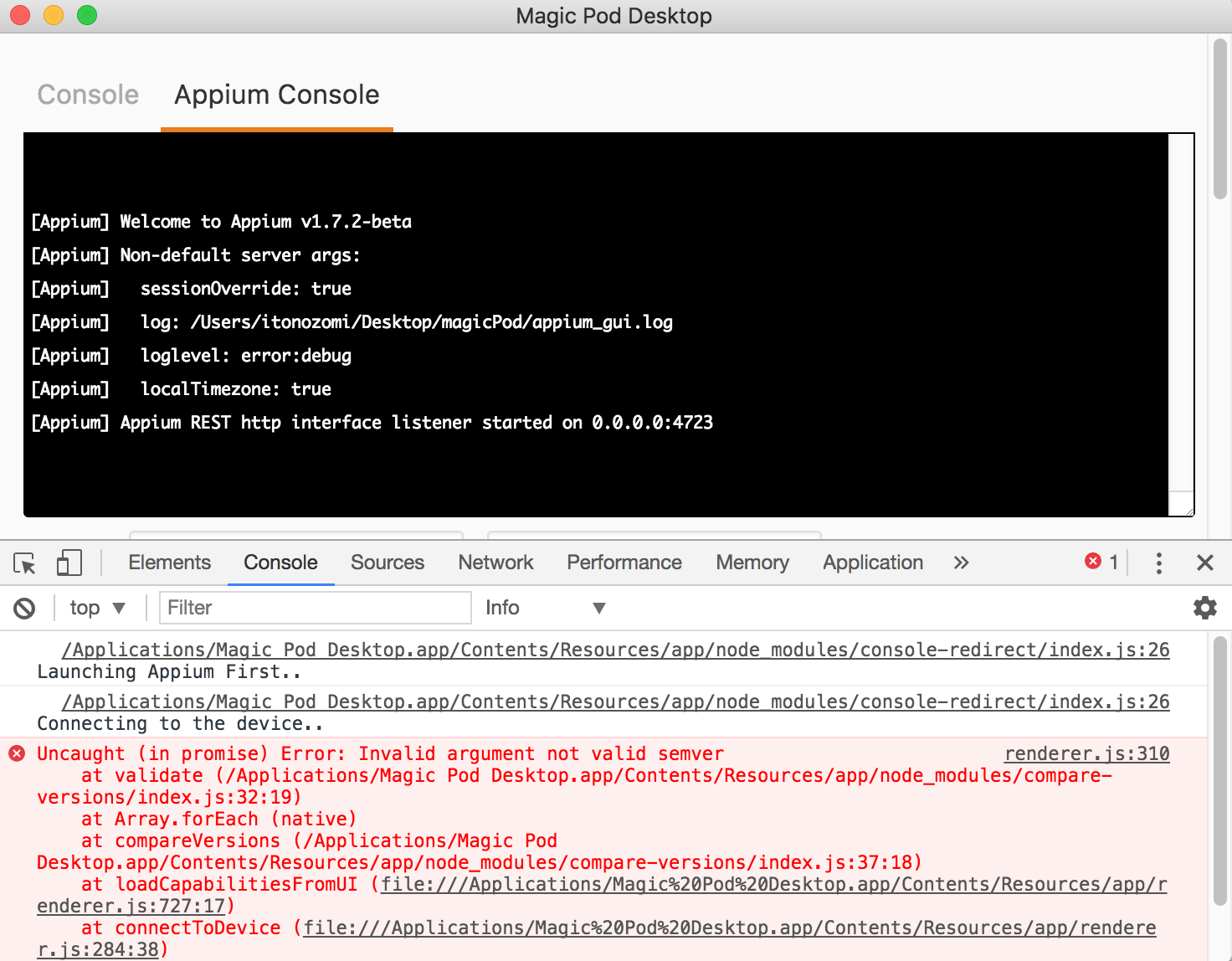Open the Info log level dropdown
This screenshot has width=1232, height=961.
[545, 608]
